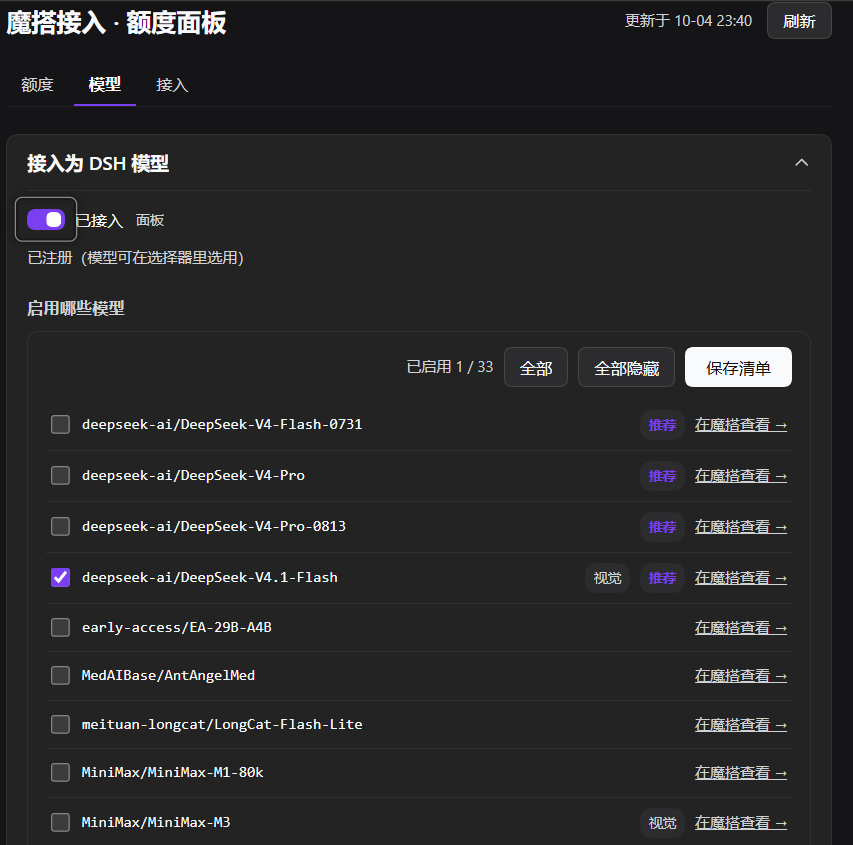Click the 魔搭接入 · 额度面板 page title
The image size is (853, 845).
click(x=116, y=23)
